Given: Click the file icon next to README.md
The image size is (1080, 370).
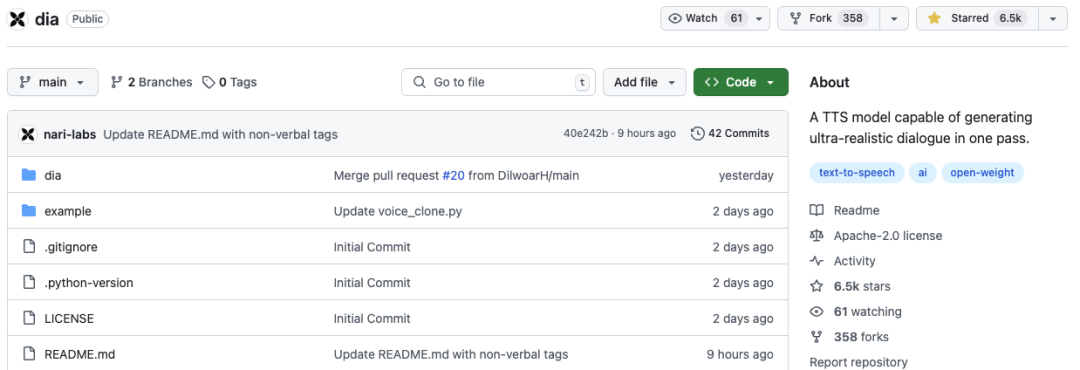Looking at the screenshot, I should coord(28,354).
